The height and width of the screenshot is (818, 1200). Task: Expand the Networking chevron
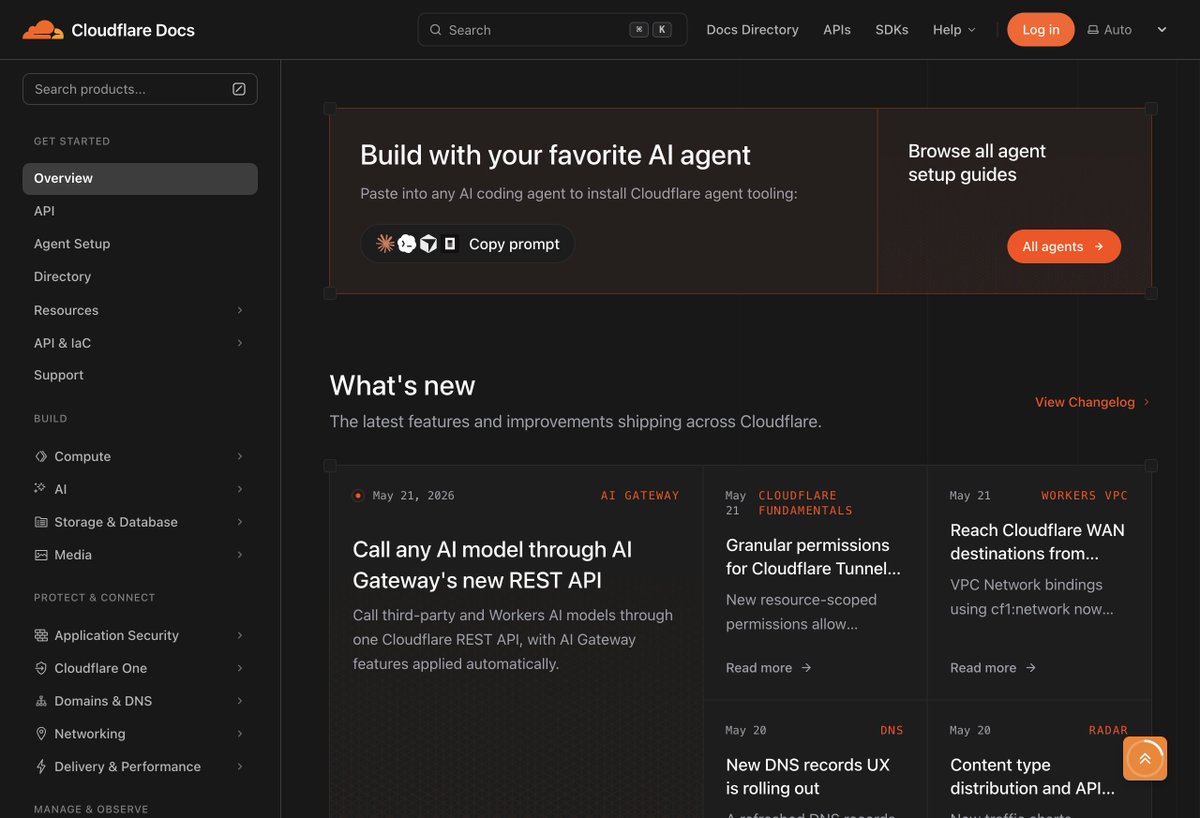pyautogui.click(x=240, y=734)
